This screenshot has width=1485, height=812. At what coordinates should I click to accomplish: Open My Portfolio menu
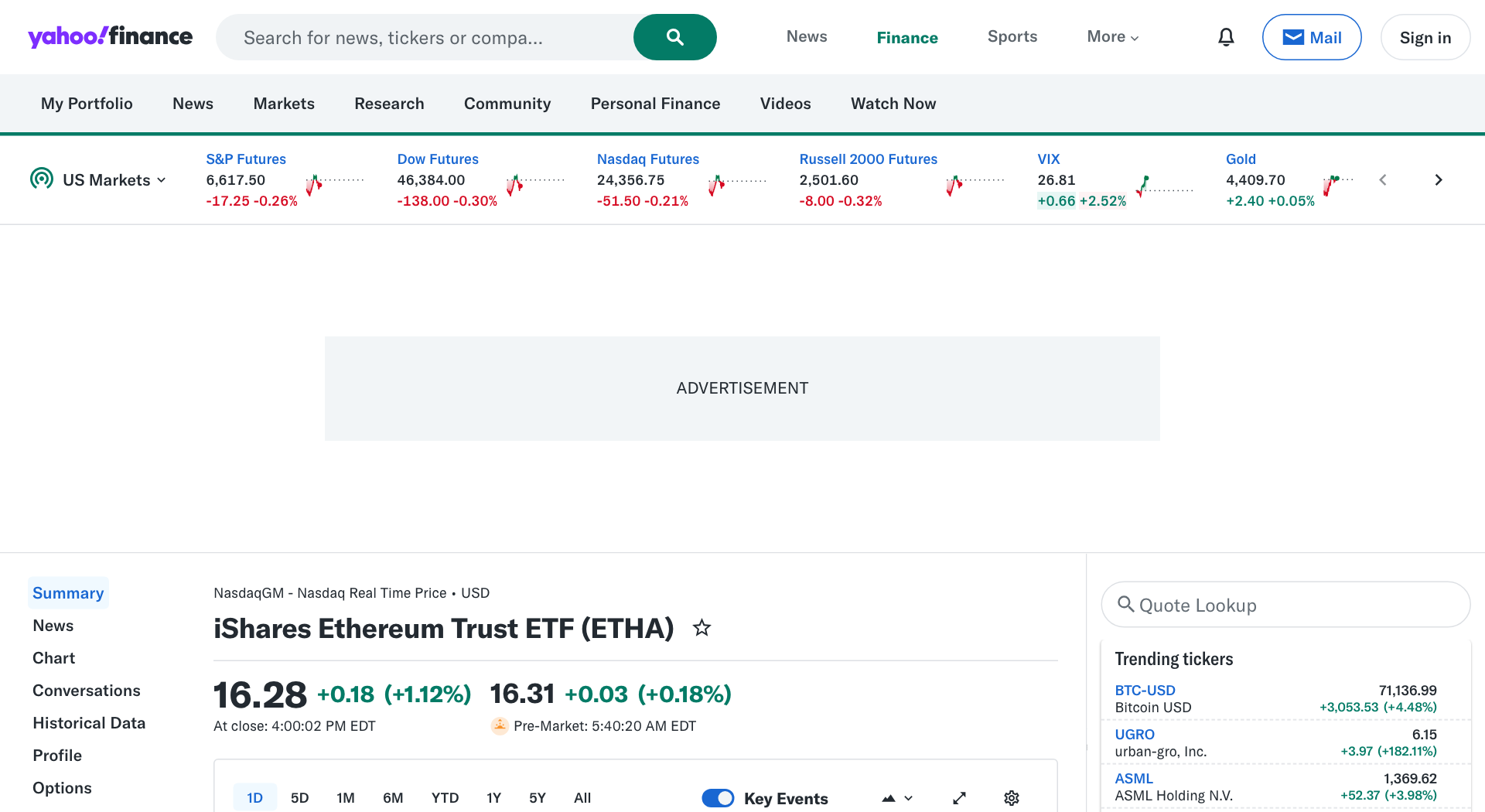coord(87,104)
